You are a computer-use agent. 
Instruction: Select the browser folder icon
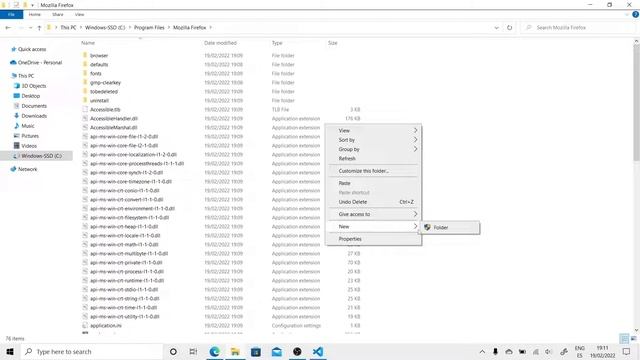85,55
